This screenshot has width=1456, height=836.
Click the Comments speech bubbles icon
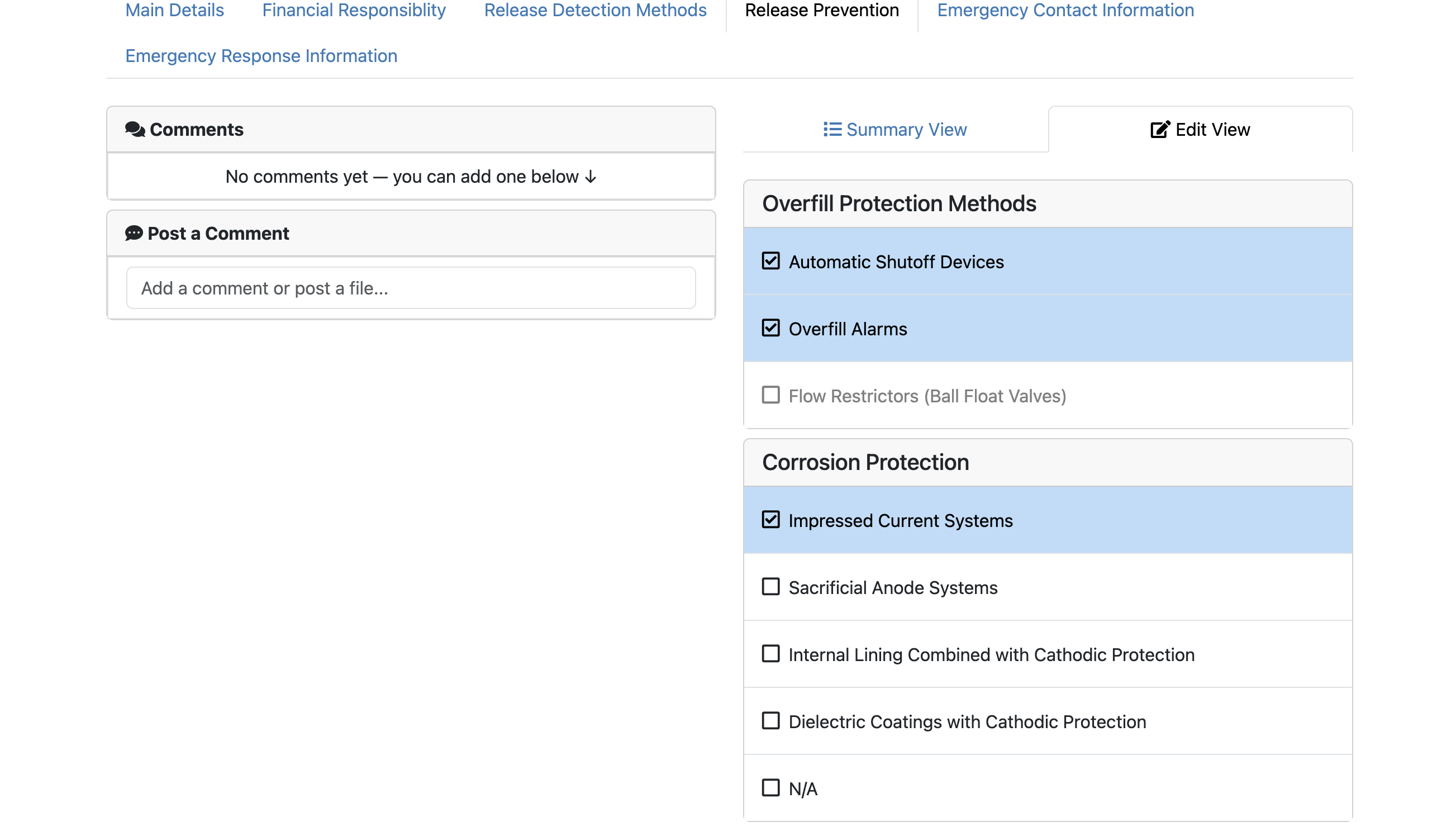coord(135,129)
